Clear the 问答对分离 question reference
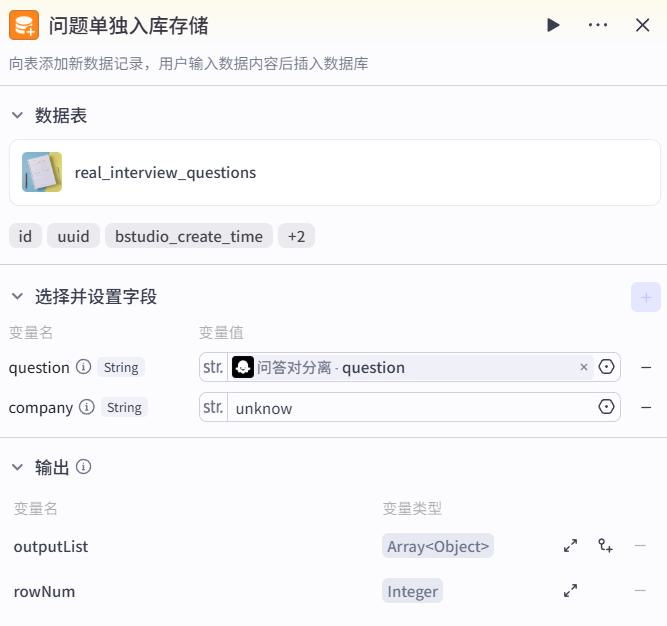The height and width of the screenshot is (626, 667). [x=584, y=367]
